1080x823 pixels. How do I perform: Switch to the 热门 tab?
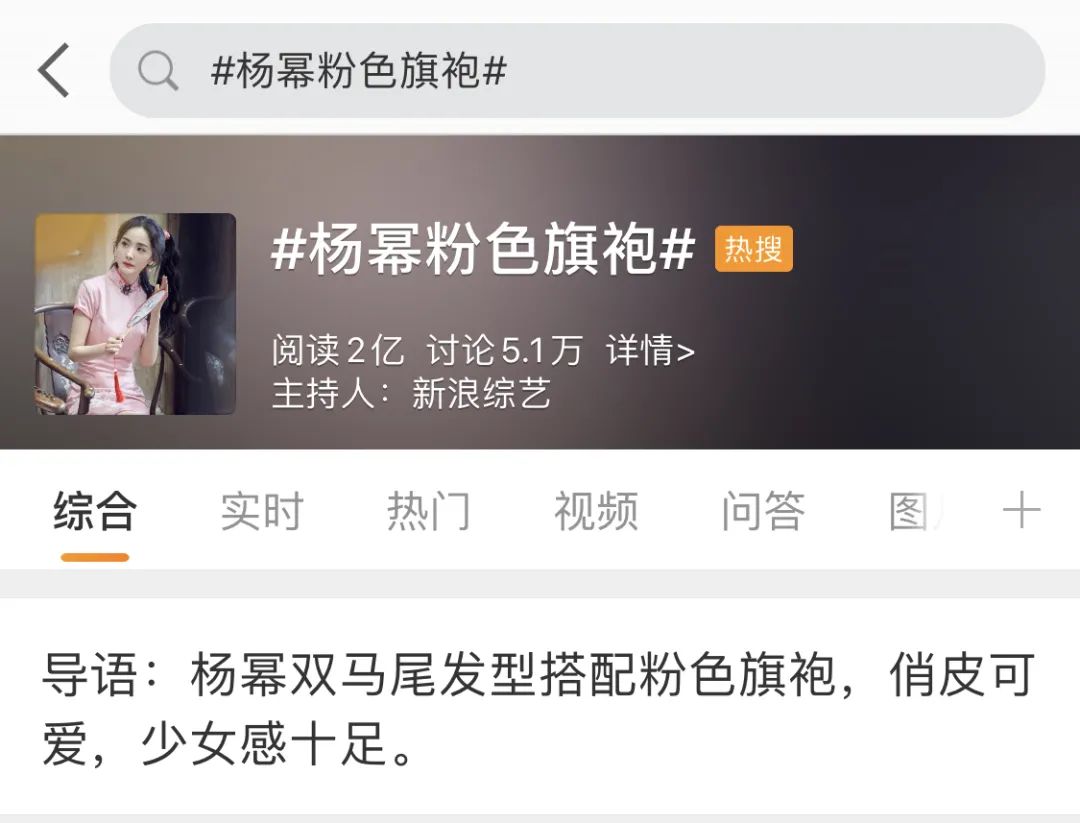point(429,511)
